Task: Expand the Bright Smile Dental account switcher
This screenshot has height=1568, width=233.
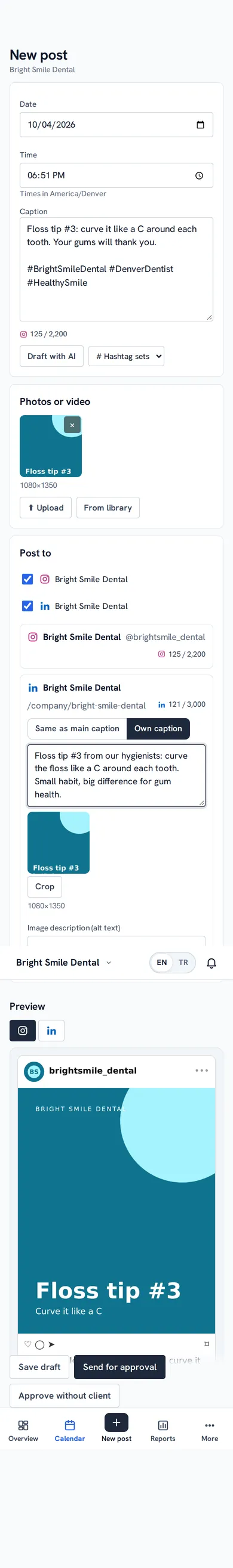Action: point(64,963)
